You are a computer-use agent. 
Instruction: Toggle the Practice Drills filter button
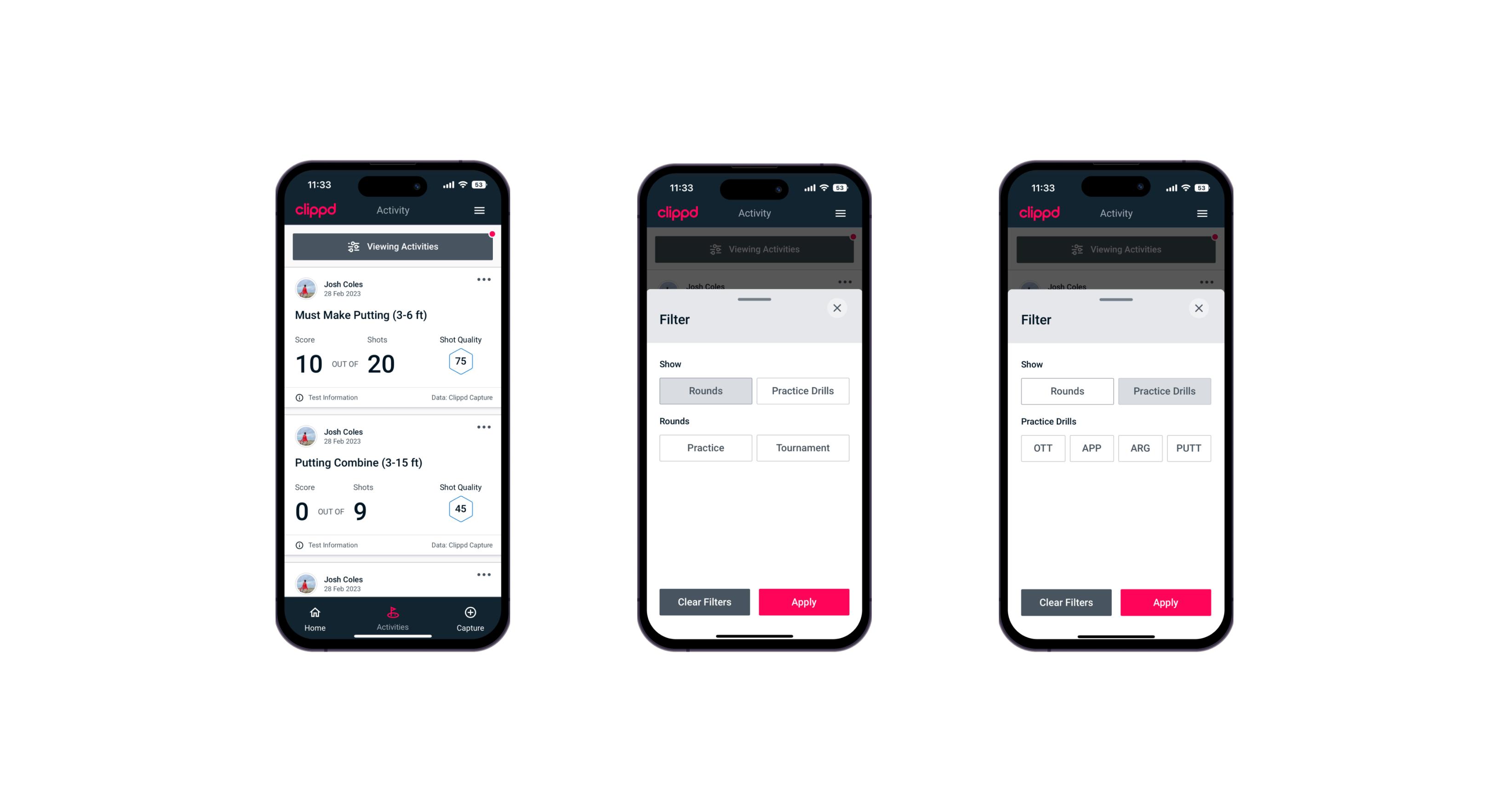[x=802, y=391]
